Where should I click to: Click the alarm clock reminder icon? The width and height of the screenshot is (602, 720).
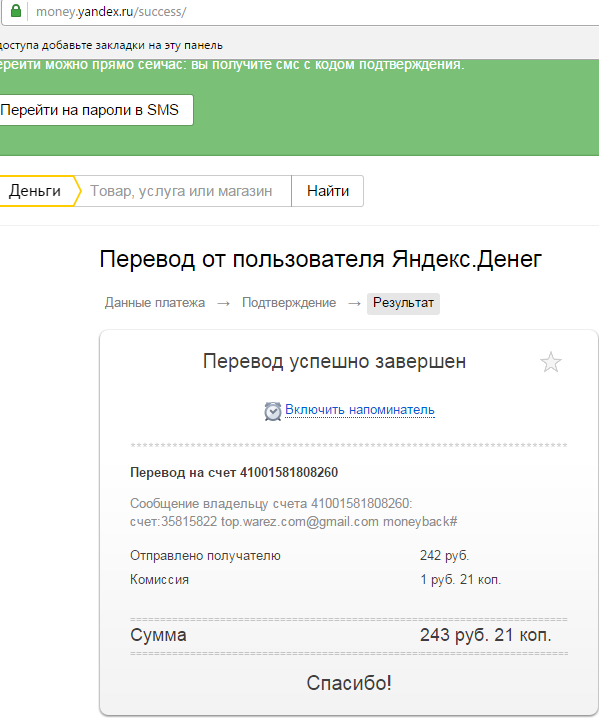click(272, 410)
